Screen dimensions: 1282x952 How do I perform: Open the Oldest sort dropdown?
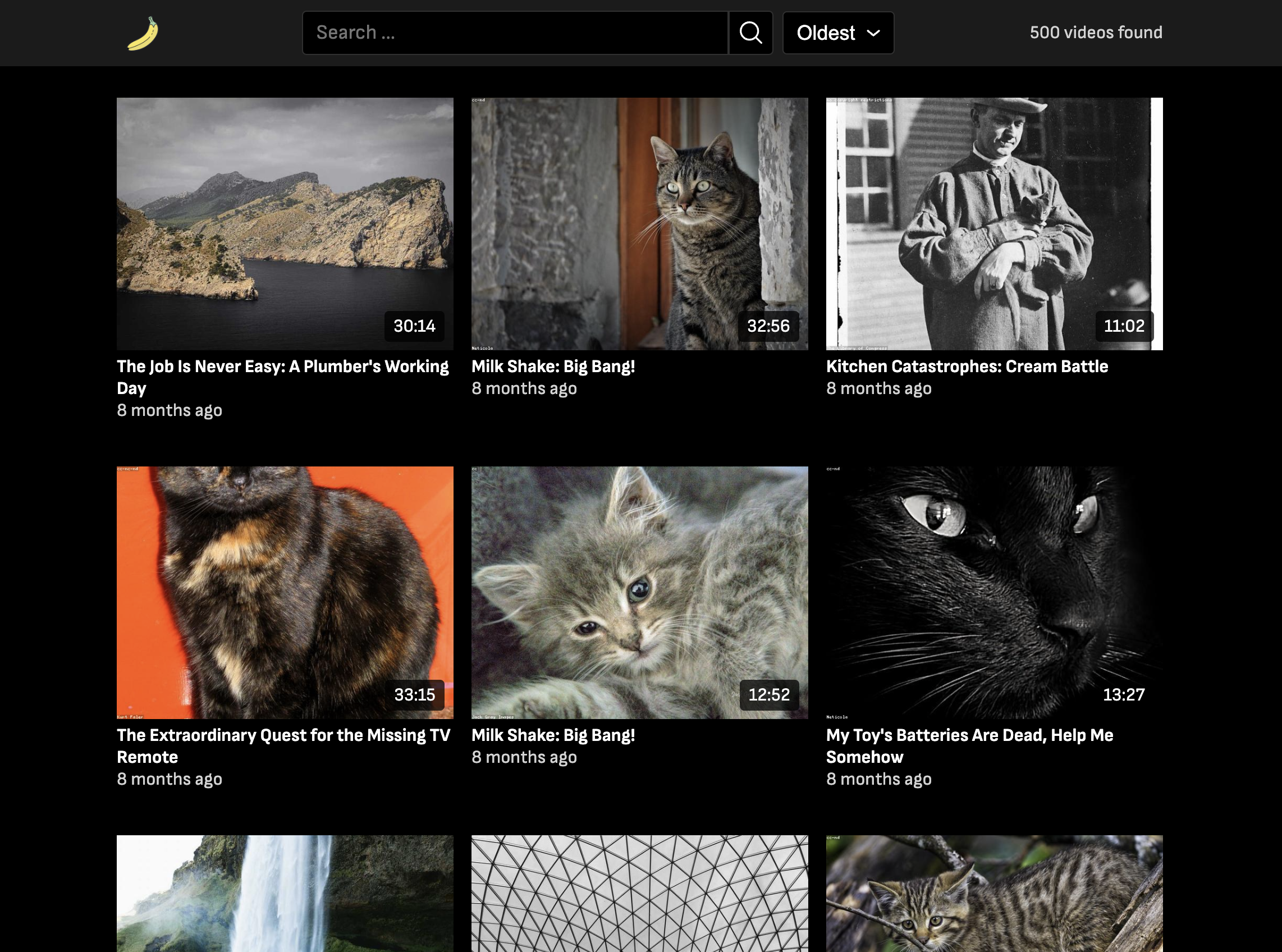pos(837,33)
